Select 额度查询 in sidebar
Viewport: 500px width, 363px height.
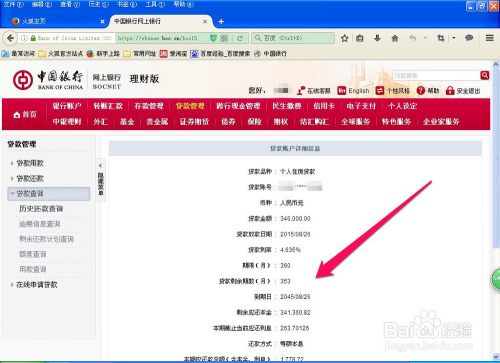click(33, 254)
